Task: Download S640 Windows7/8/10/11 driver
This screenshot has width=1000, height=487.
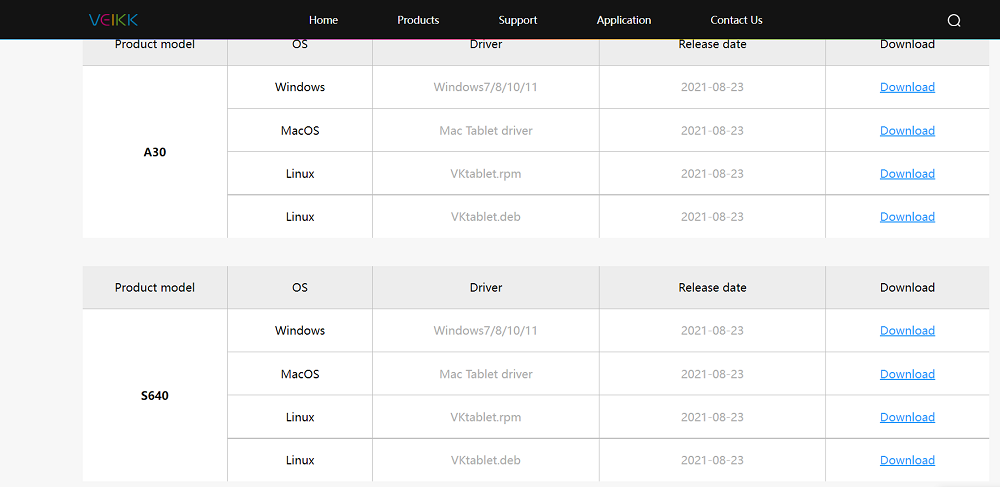Action: pyautogui.click(x=907, y=331)
